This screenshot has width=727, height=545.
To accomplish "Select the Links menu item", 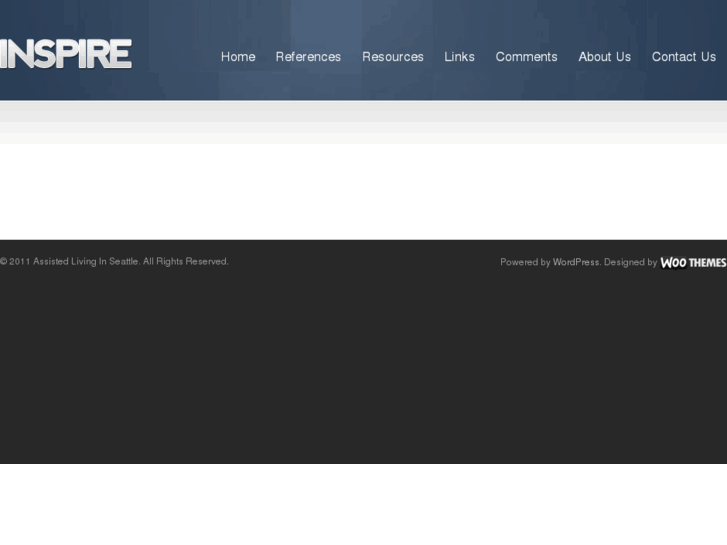I will coord(459,57).
